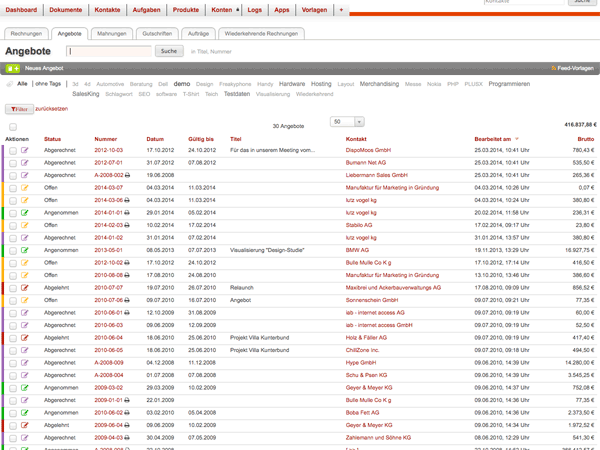Click the Filter button
The image size is (600, 450).
click(x=20, y=109)
